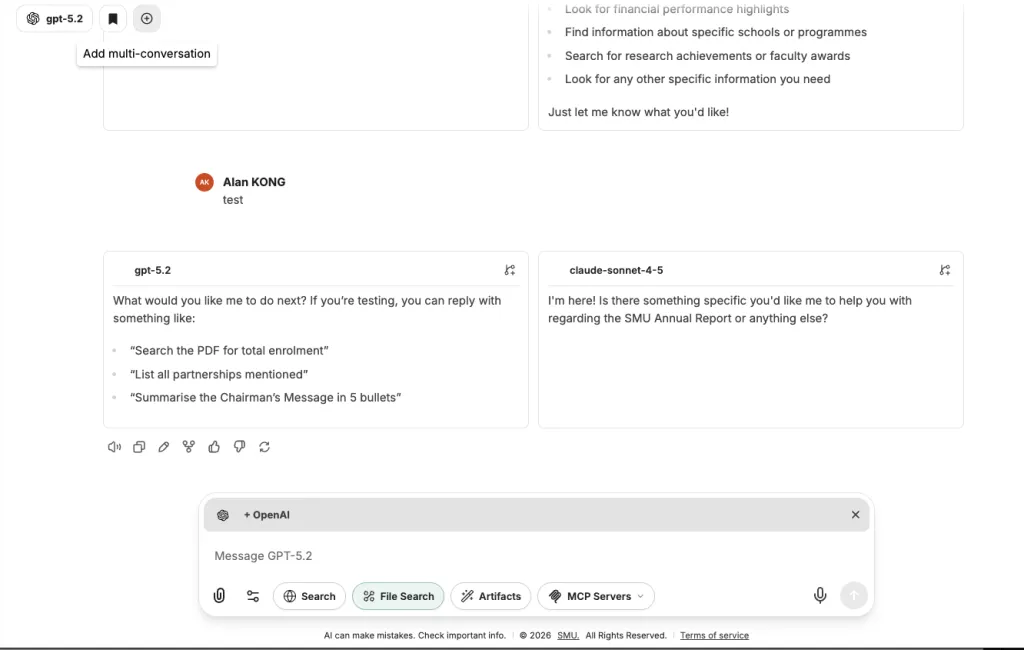1024x650 pixels.
Task: Toggle the File Search option
Action: (x=398, y=596)
